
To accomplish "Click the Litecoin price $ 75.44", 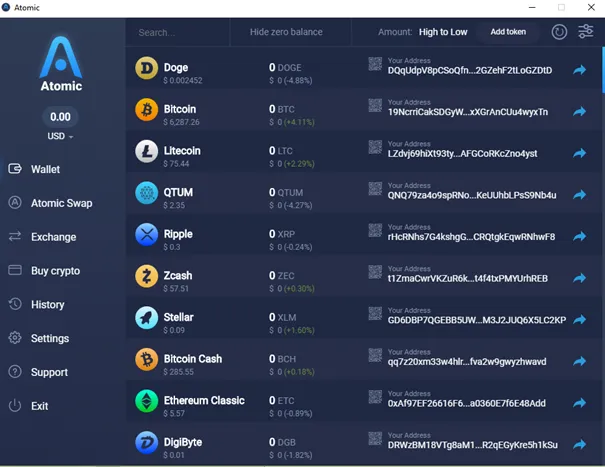I will tap(176, 164).
